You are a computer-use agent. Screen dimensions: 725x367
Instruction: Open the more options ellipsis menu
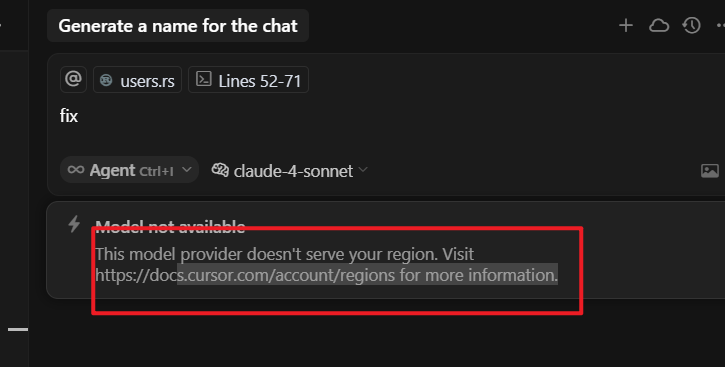720,25
